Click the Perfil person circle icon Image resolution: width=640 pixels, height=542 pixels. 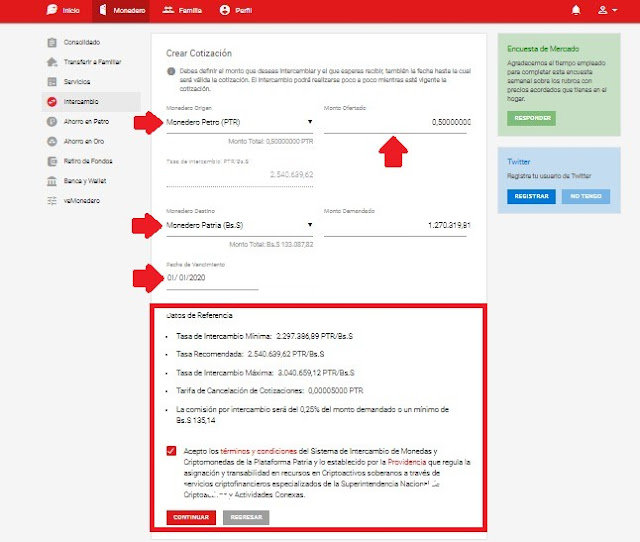tap(225, 10)
